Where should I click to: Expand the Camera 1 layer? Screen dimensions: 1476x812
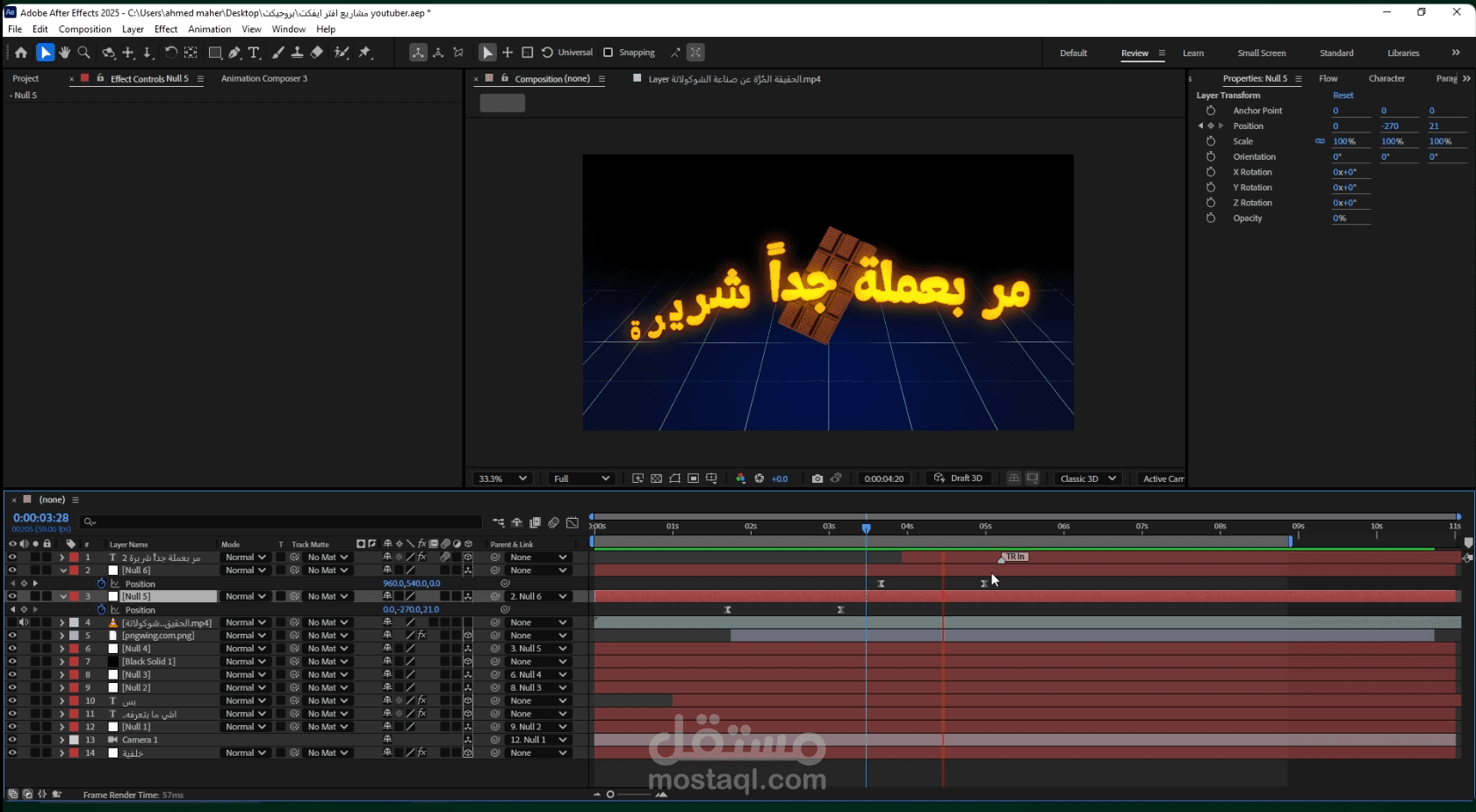tap(62, 740)
